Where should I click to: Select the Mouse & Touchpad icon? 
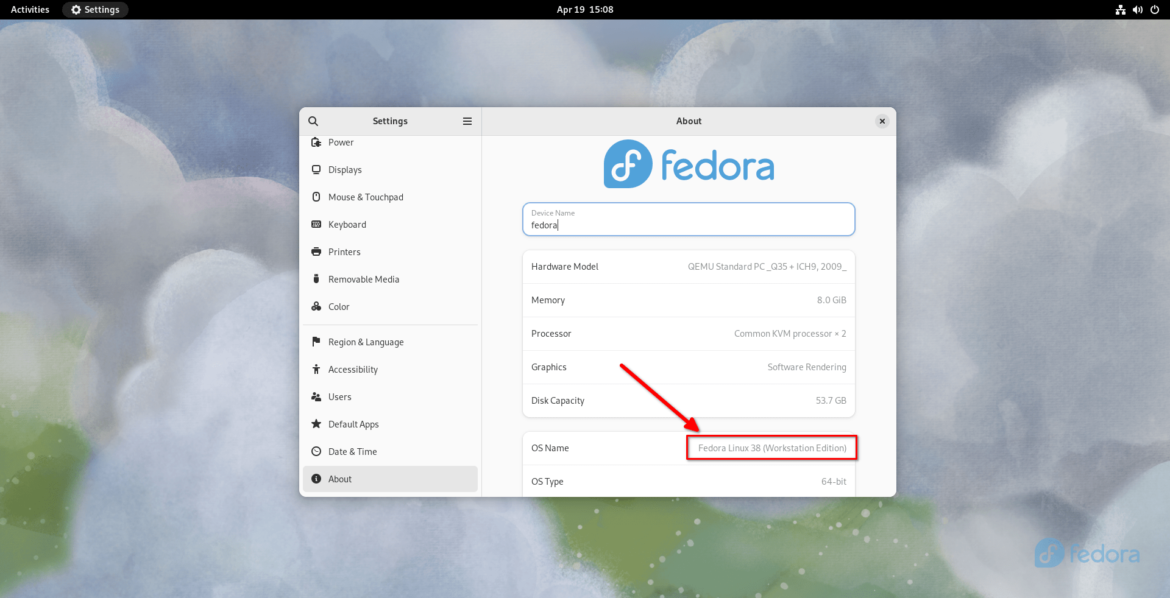(316, 197)
